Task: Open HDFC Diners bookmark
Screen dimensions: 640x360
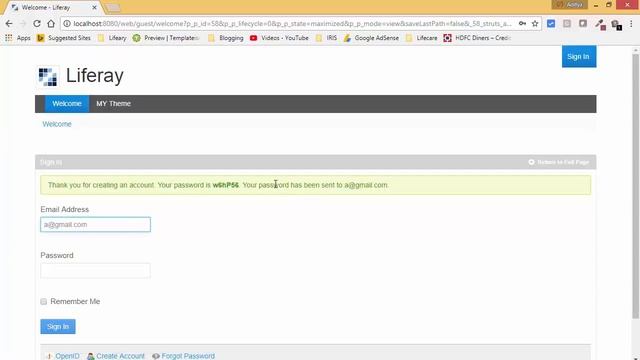Action: point(478,38)
